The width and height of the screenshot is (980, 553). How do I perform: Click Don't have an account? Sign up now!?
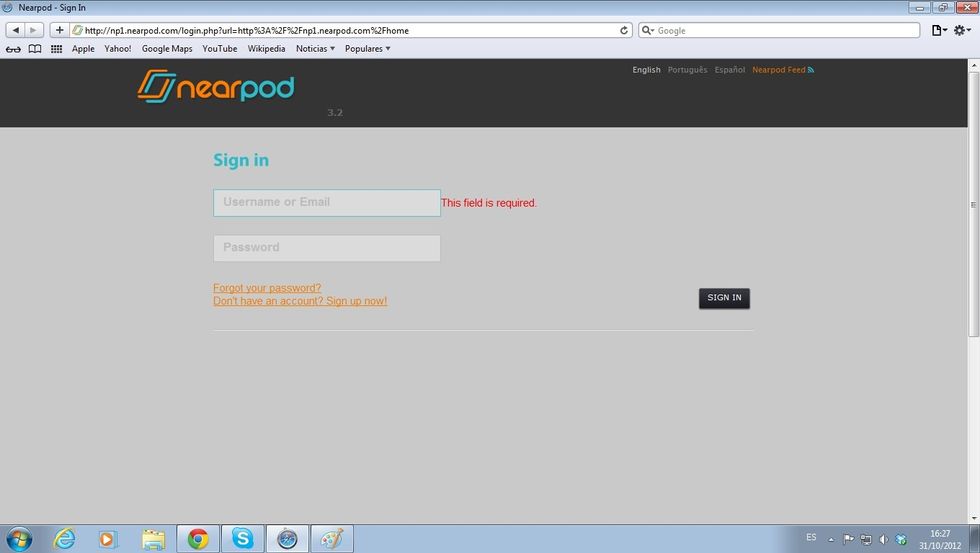300,301
